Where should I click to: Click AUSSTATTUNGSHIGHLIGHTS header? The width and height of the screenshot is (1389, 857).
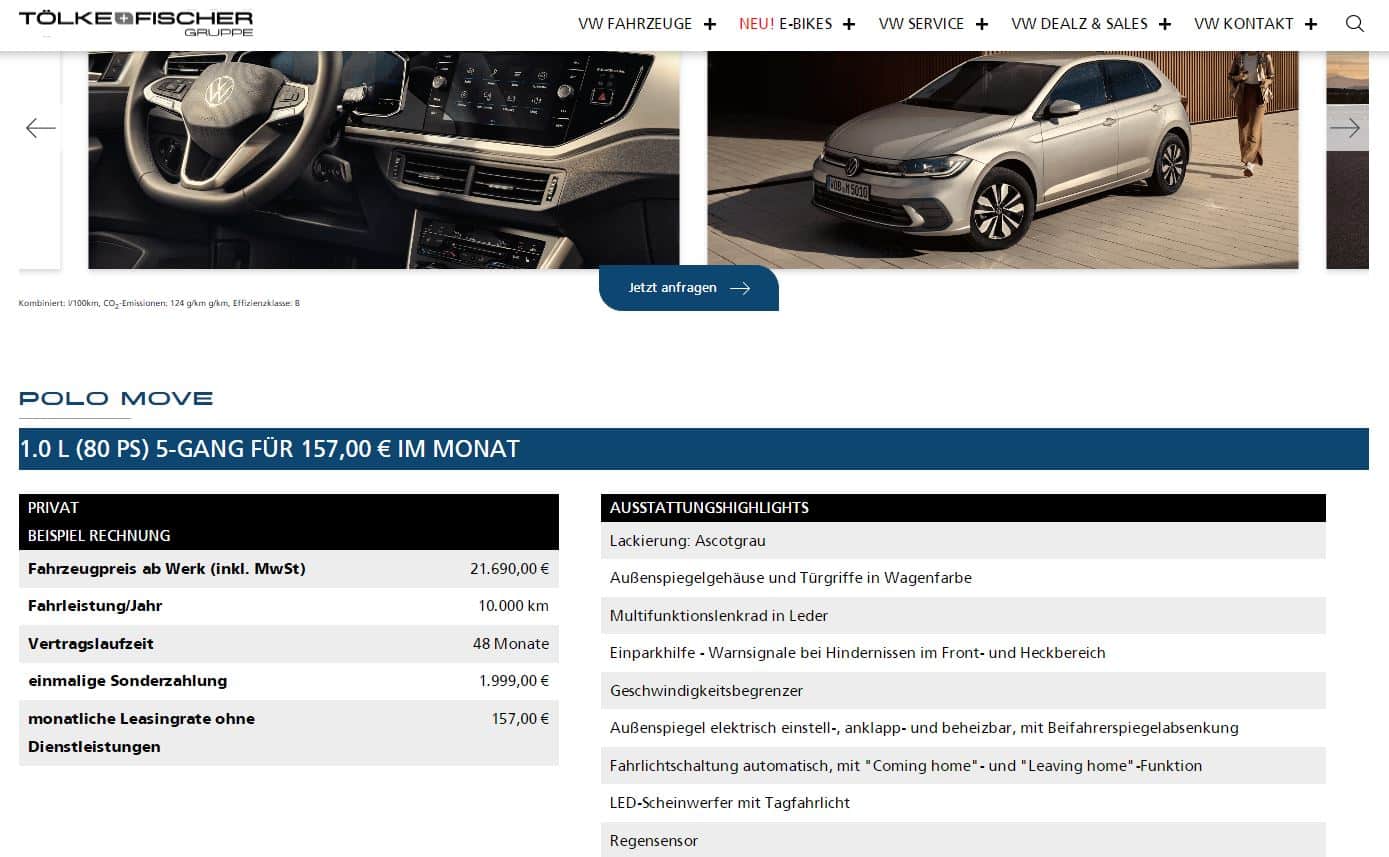(x=963, y=508)
